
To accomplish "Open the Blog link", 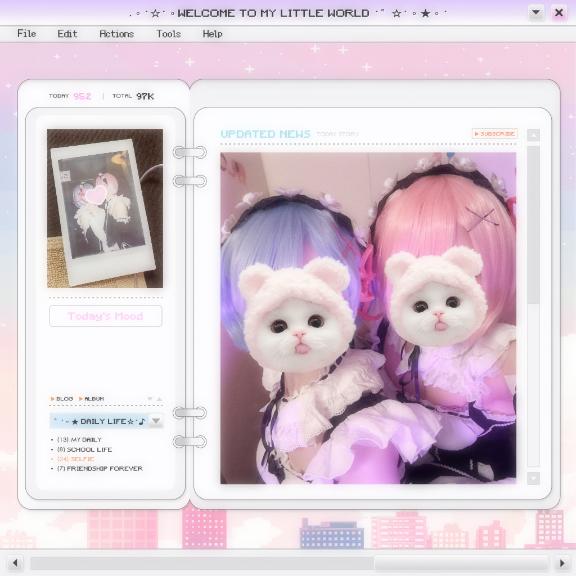I will [x=62, y=399].
